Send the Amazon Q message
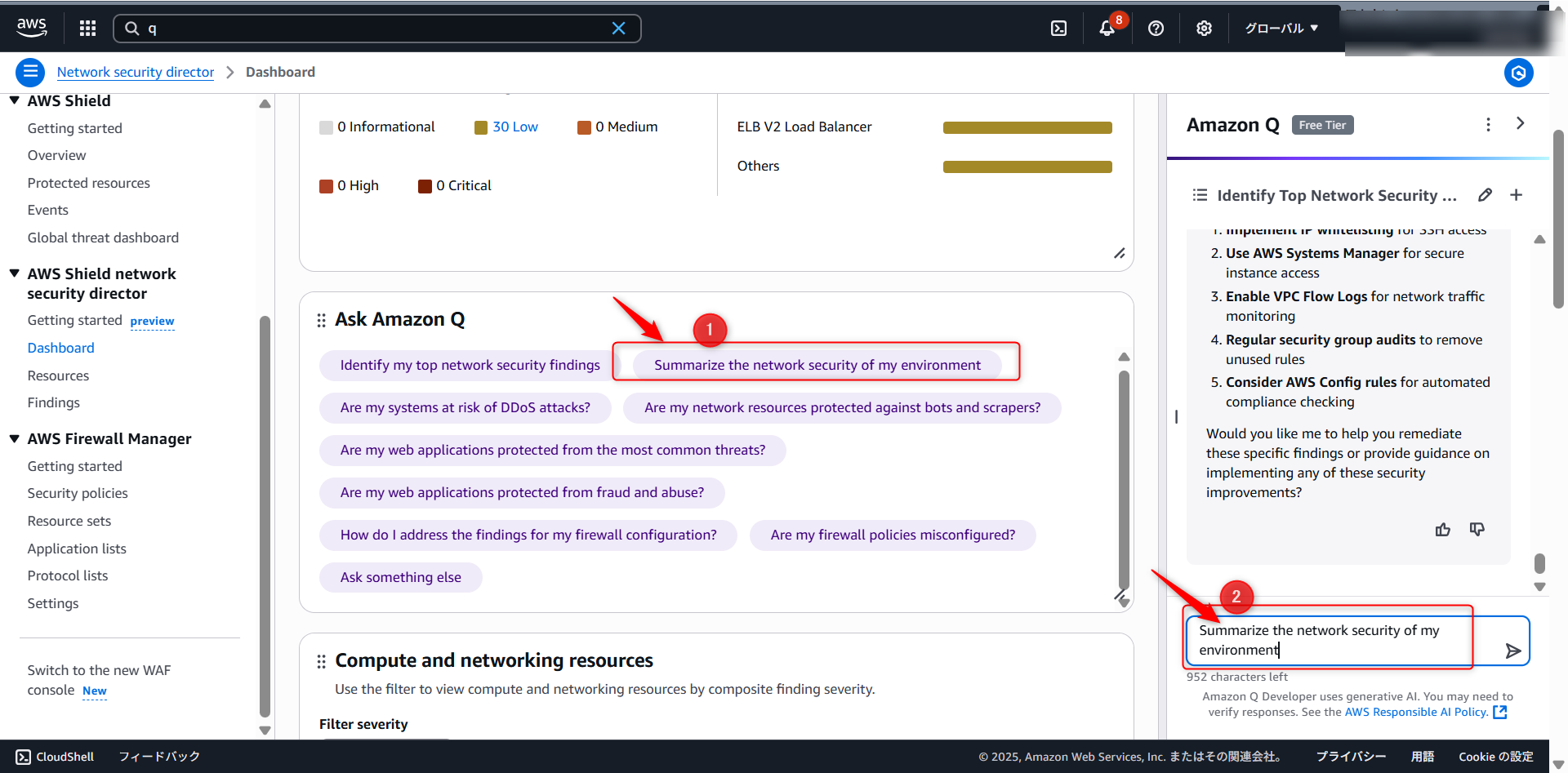Viewport: 1568px width, 773px height. 1512,651
